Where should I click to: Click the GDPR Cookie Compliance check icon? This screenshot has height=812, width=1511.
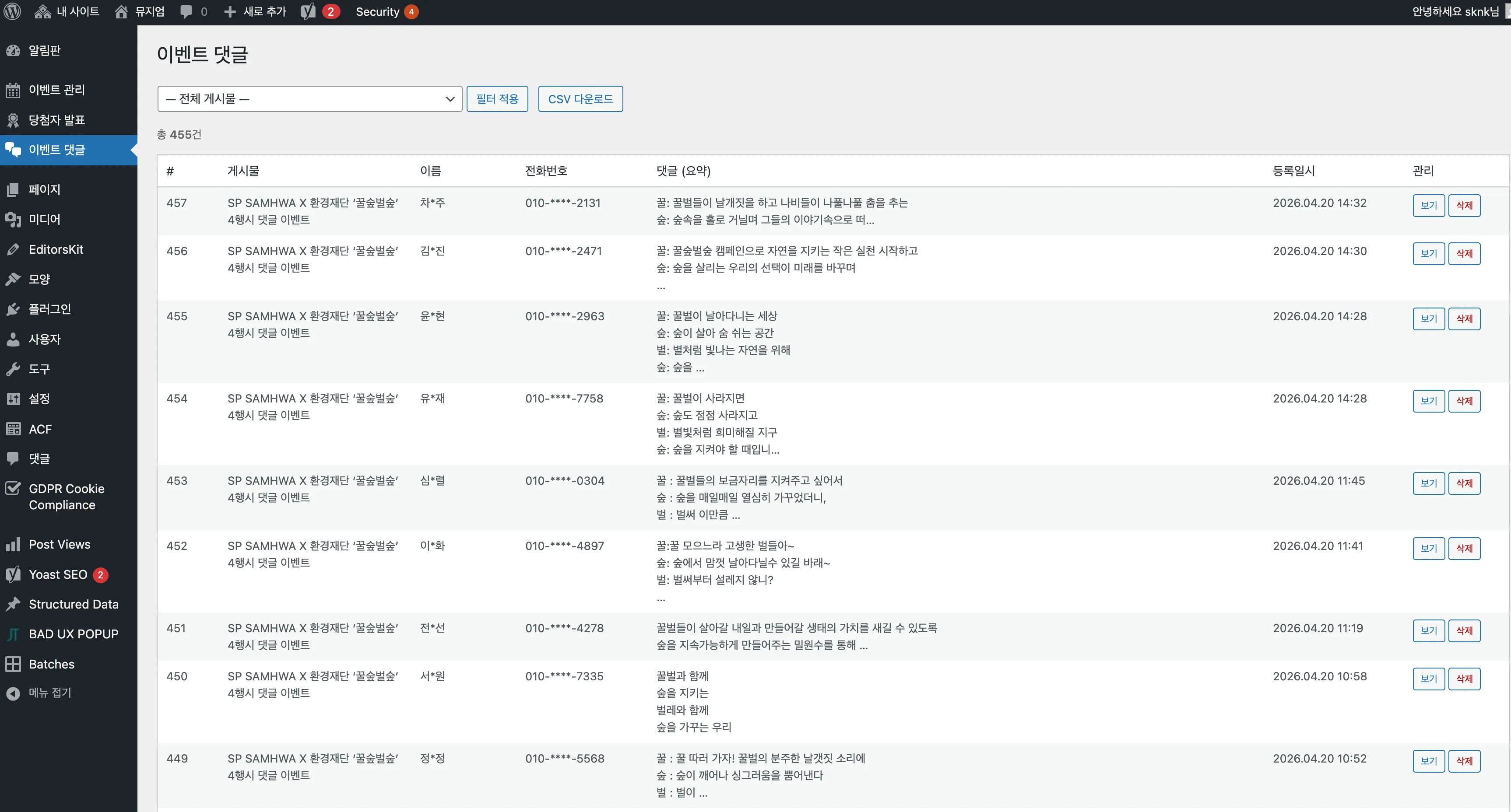13,488
